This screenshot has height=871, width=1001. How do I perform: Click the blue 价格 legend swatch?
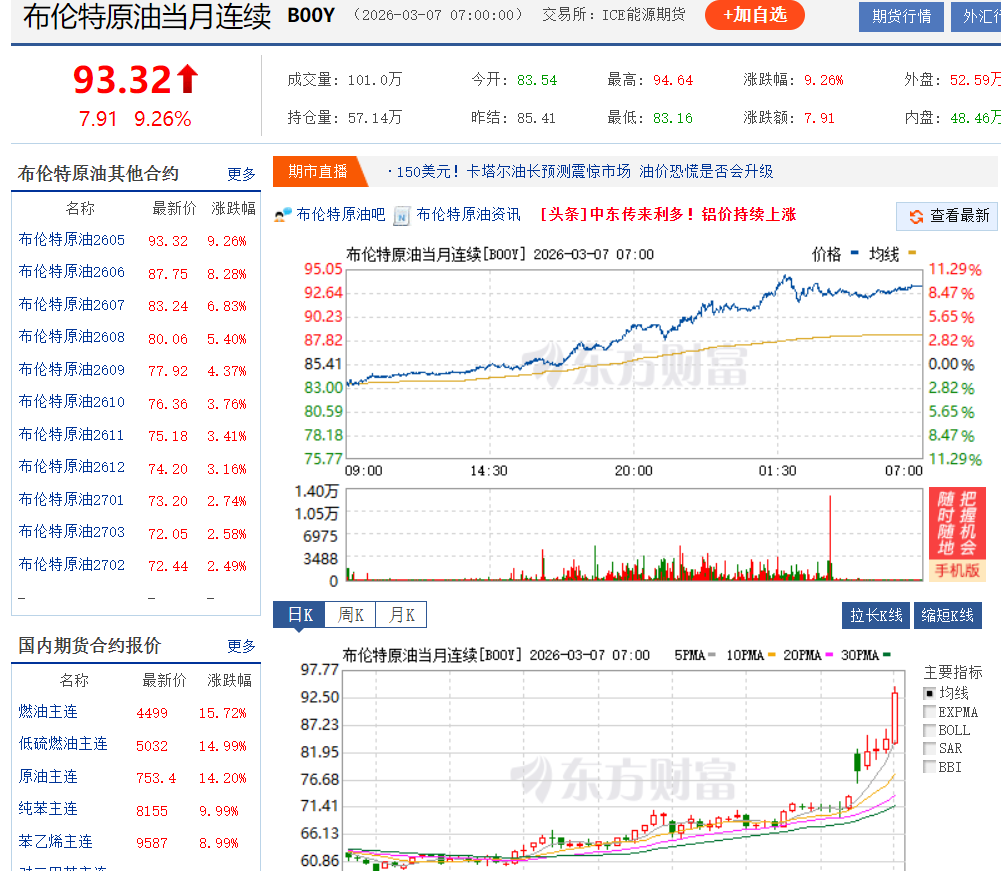[855, 253]
